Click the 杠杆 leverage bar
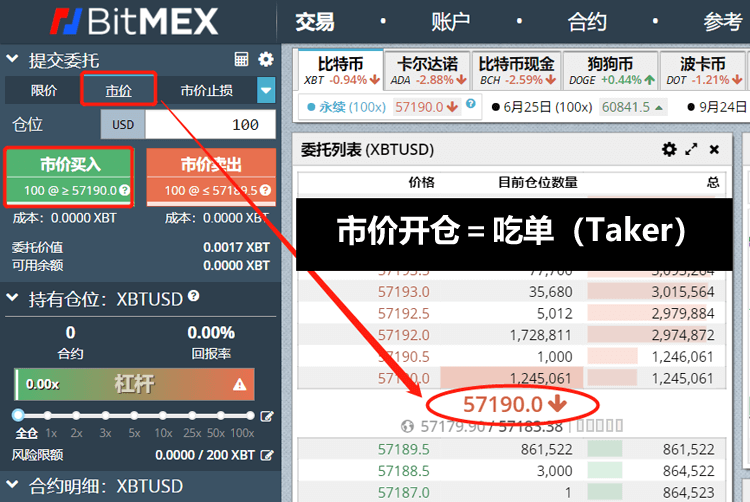Viewport: 750px width, 502px height. pyautogui.click(x=134, y=384)
